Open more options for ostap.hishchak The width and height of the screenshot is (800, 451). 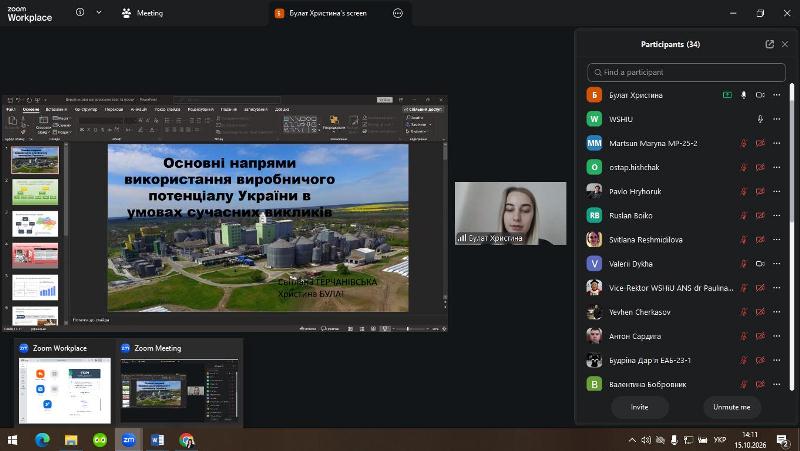click(x=777, y=167)
